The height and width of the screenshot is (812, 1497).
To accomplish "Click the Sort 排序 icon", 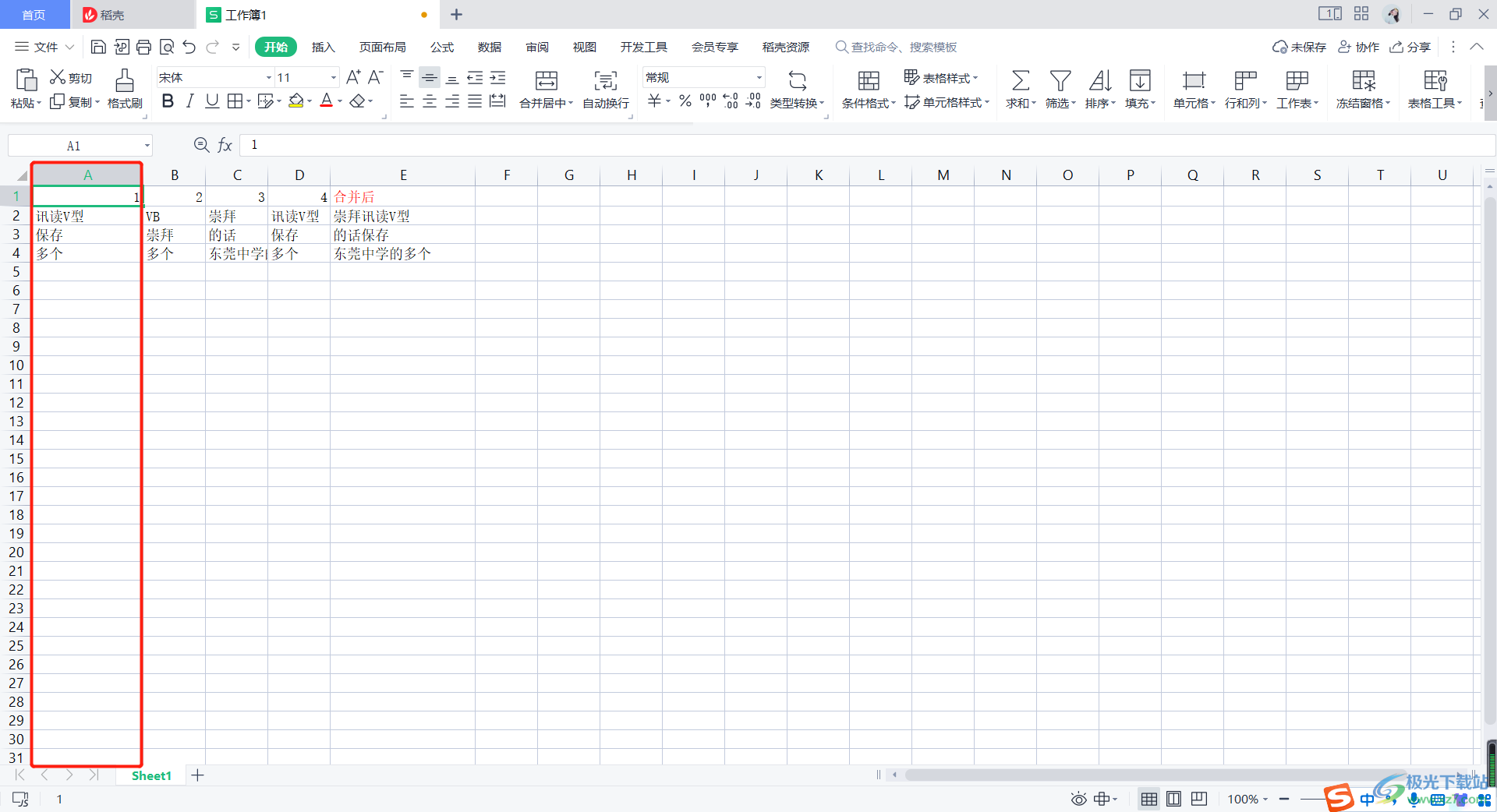I will pos(1100,80).
